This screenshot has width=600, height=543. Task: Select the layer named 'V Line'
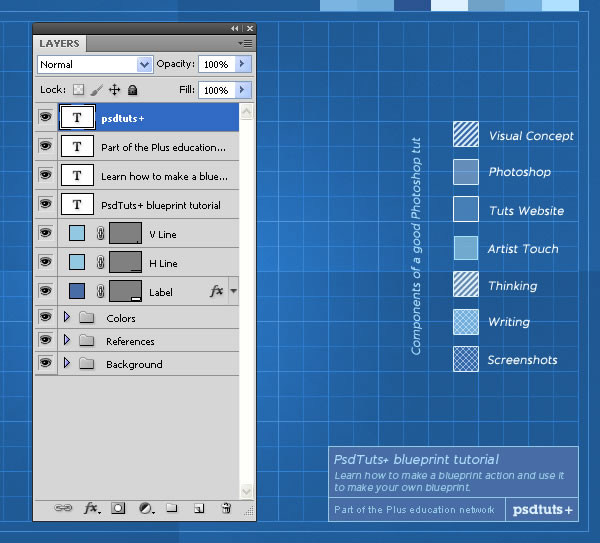pyautogui.click(x=163, y=235)
